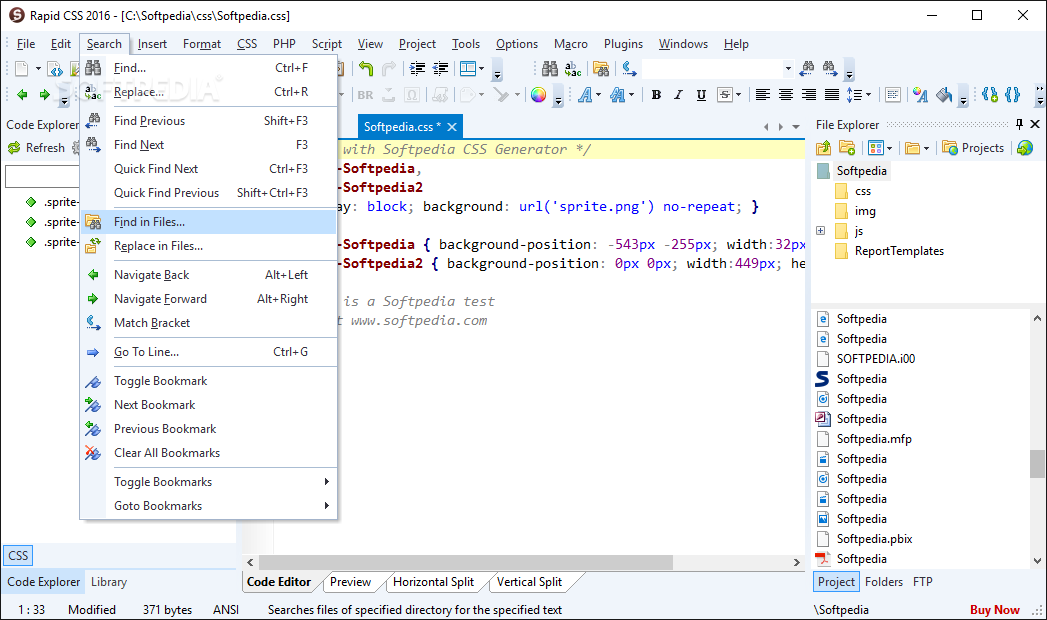This screenshot has width=1047, height=620.
Task: Select Replace in Files menu entry
Action: [x=208, y=246]
